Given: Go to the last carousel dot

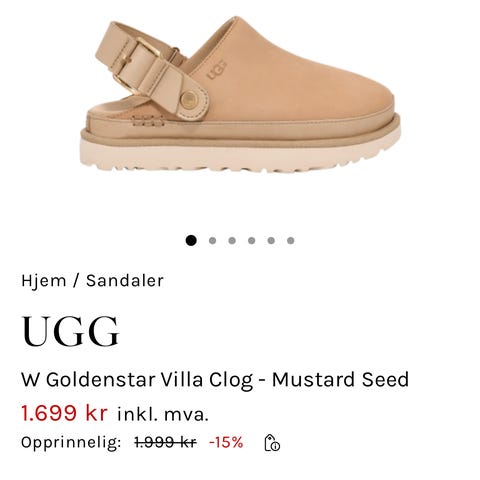Looking at the screenshot, I should (x=291, y=240).
